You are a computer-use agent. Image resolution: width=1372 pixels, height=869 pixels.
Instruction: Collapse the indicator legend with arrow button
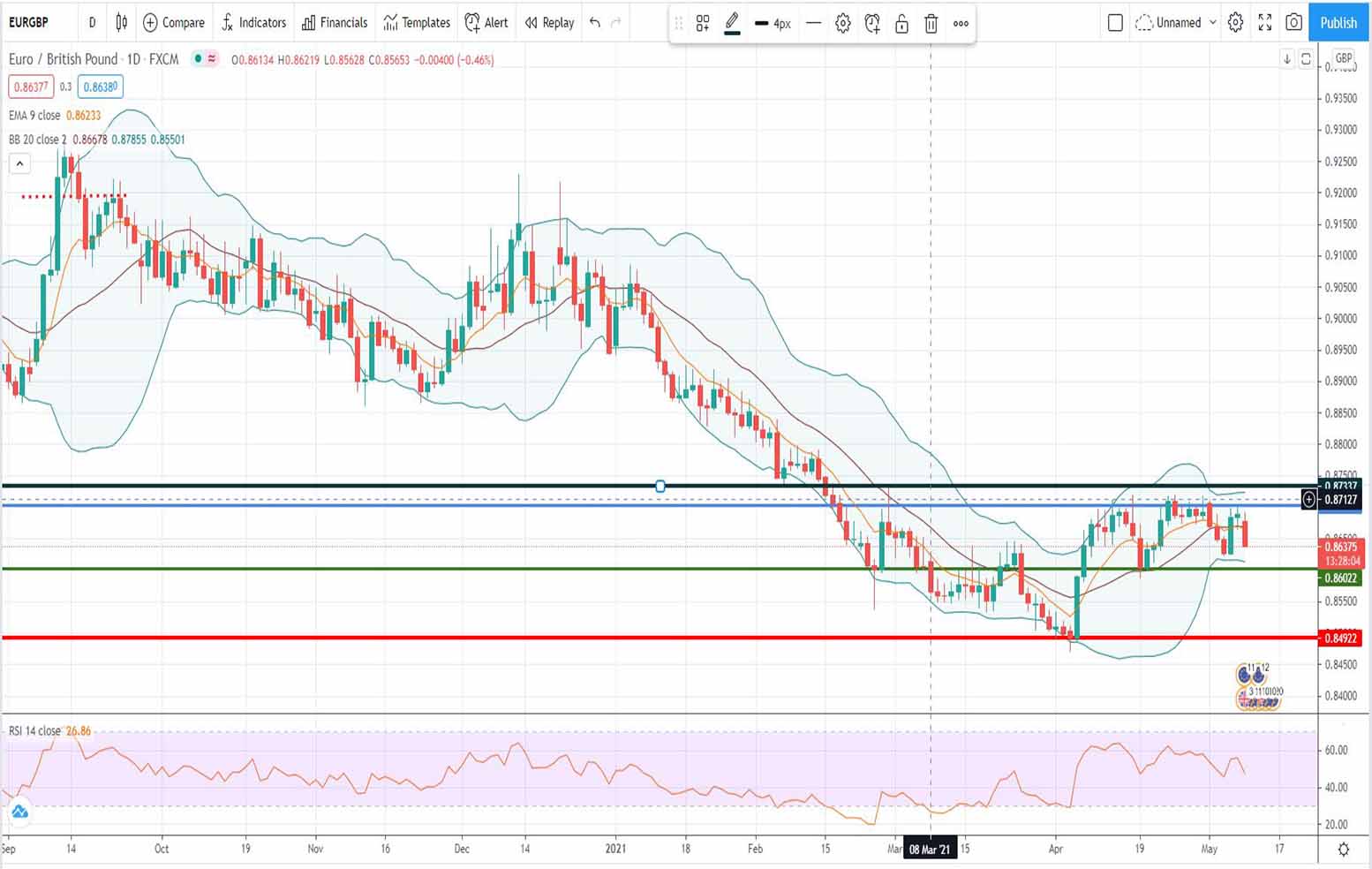tap(19, 163)
